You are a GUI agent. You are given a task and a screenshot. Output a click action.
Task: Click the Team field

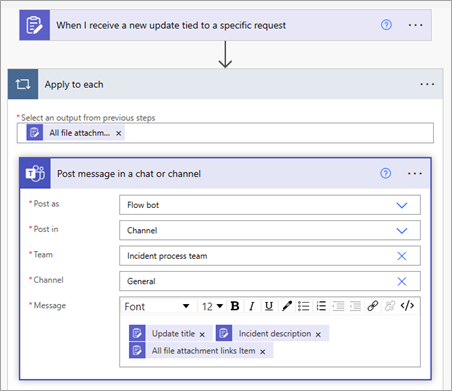[270, 256]
